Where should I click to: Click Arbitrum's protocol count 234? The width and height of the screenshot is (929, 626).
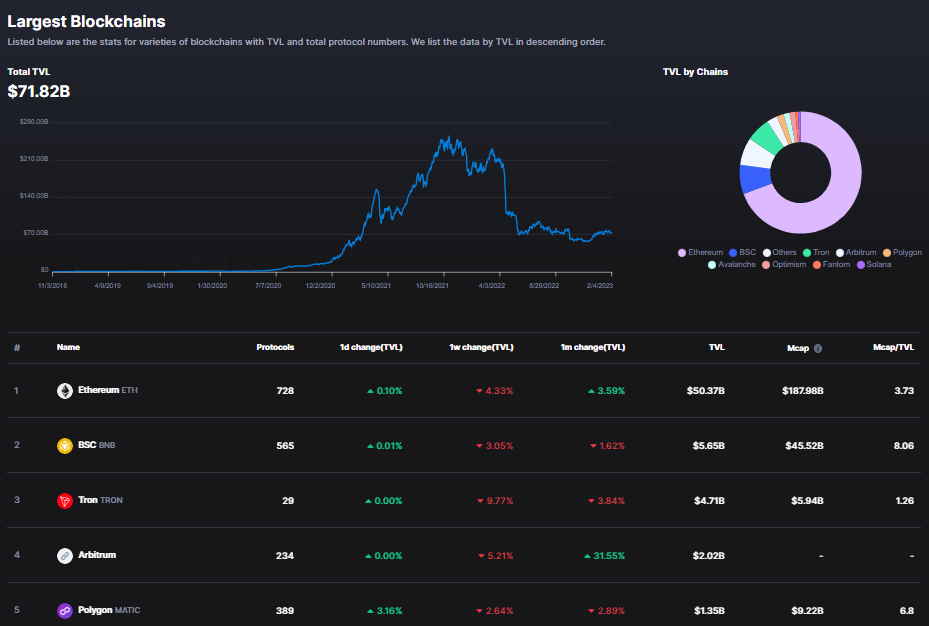click(284, 556)
